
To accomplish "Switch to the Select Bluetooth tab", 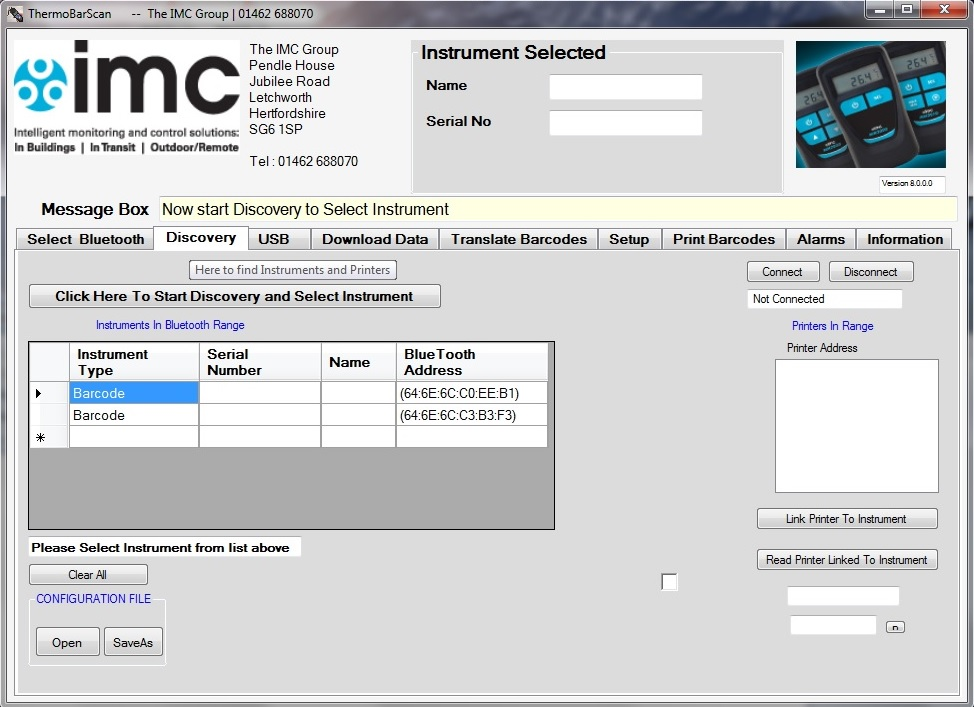I will tap(85, 239).
